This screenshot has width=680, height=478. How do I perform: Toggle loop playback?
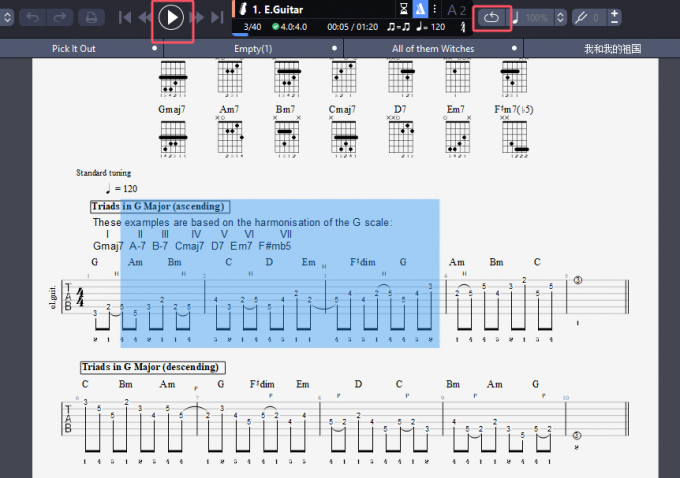click(492, 18)
